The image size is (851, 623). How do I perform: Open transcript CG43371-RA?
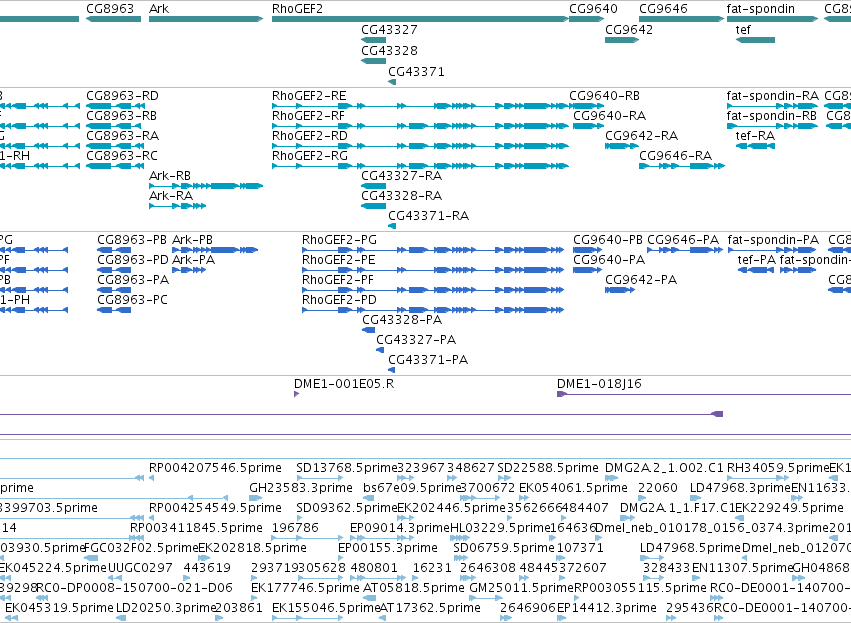point(429,216)
